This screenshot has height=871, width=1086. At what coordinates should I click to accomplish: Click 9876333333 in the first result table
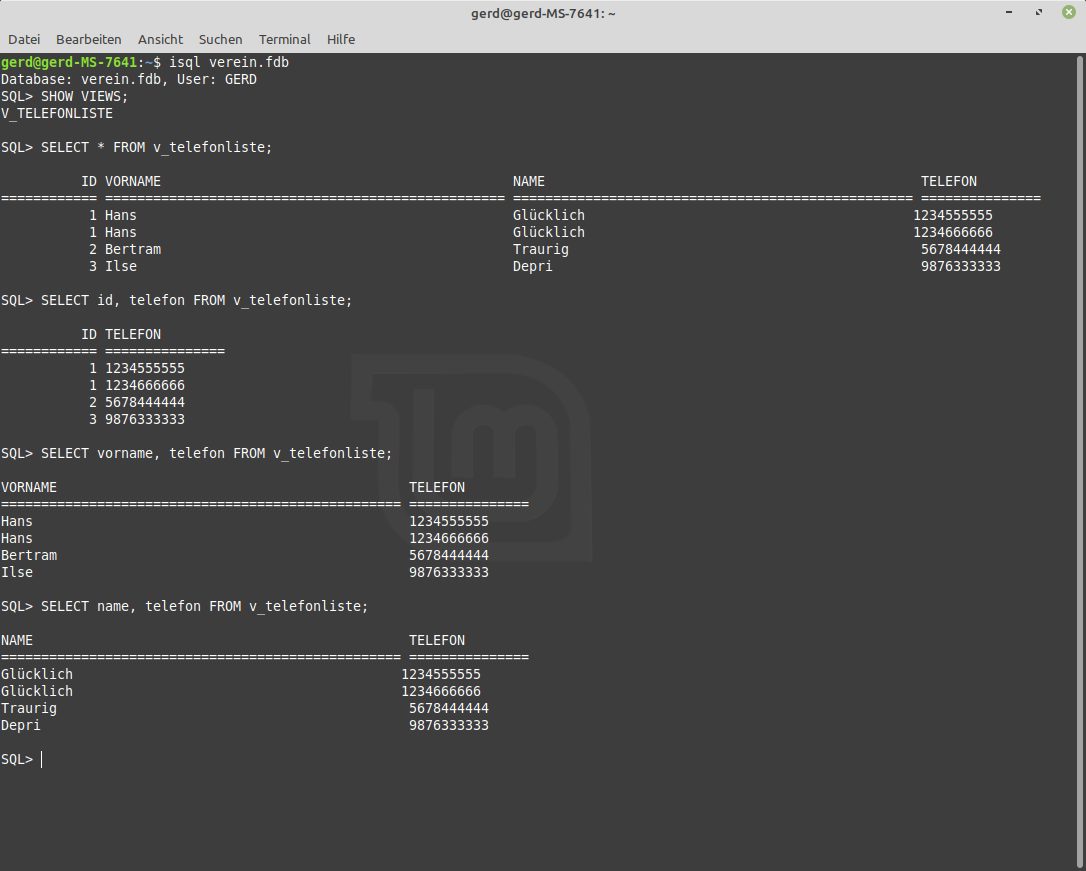[961, 267]
